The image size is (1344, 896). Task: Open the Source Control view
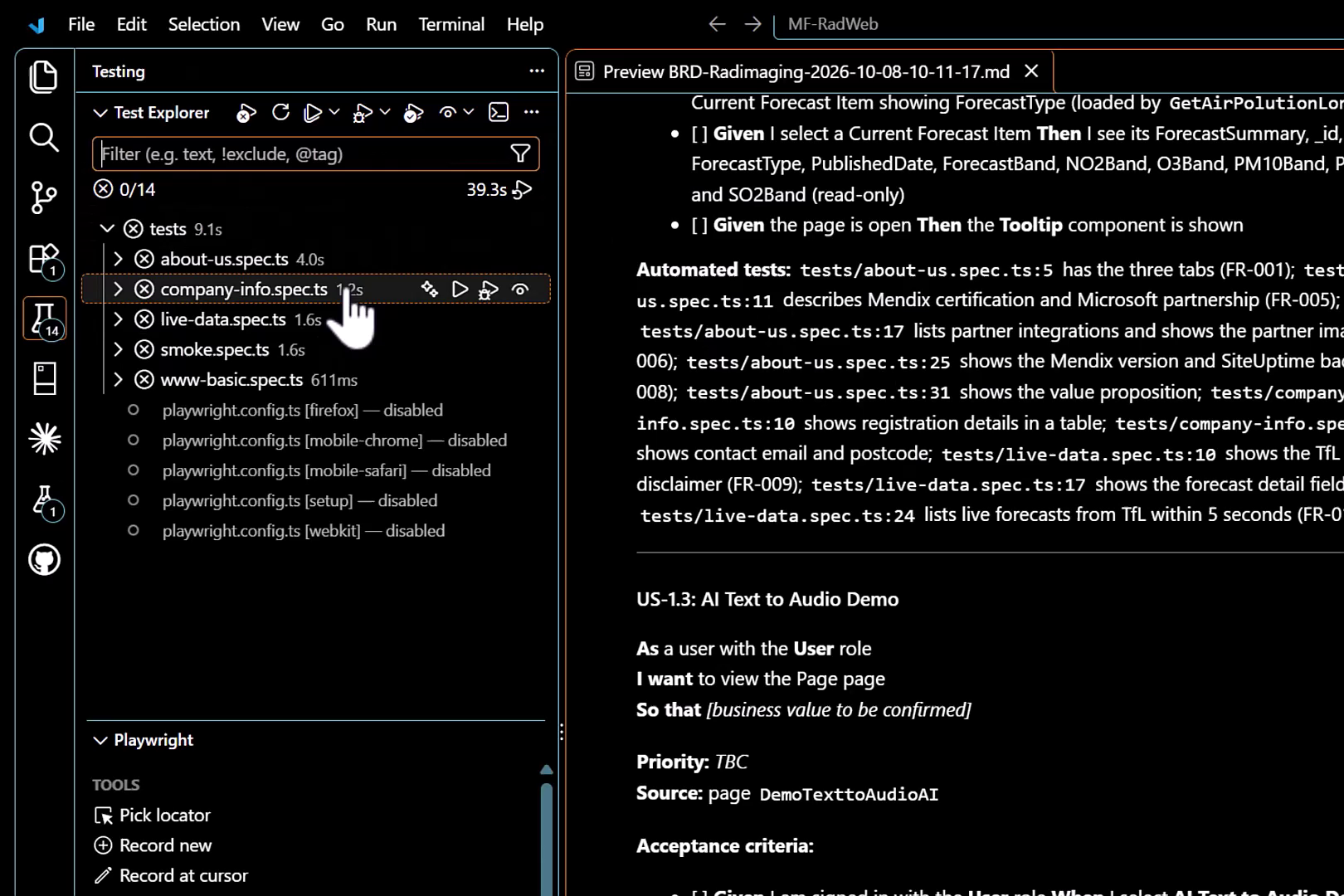pyautogui.click(x=43, y=197)
